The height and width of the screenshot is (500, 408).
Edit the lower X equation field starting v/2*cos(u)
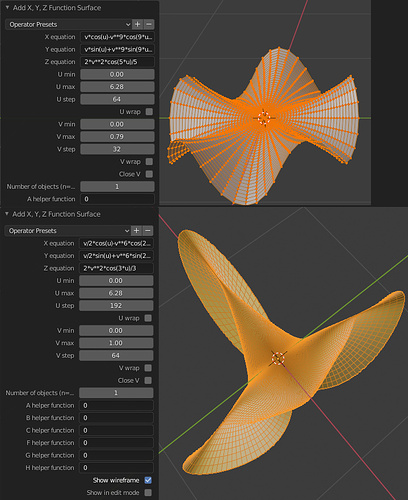tap(116, 243)
